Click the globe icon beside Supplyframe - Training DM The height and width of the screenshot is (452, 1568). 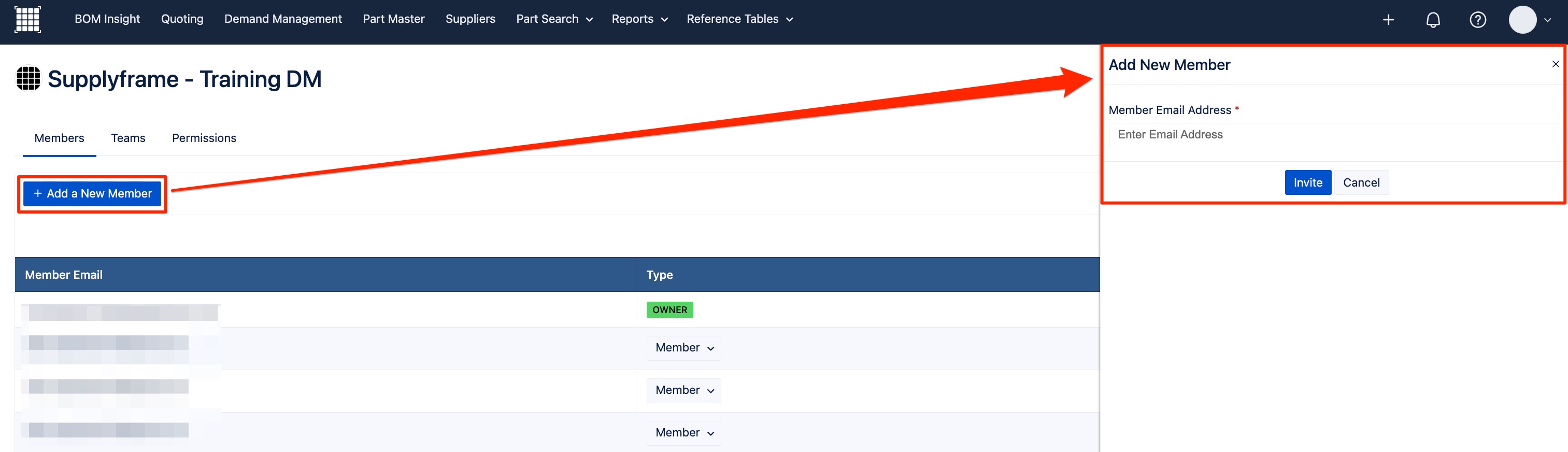pyautogui.click(x=28, y=79)
